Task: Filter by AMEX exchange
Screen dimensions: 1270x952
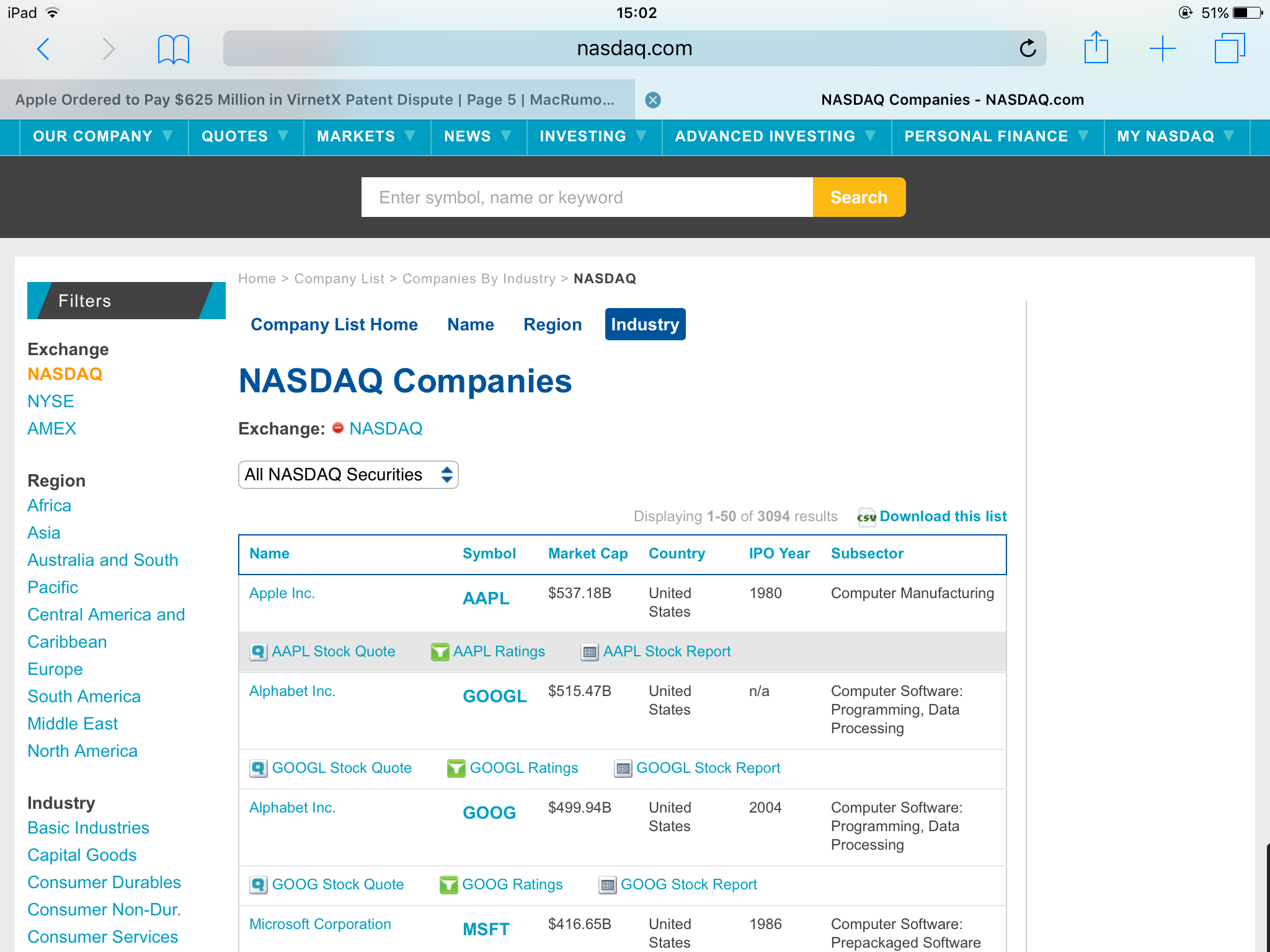Action: pos(52,428)
